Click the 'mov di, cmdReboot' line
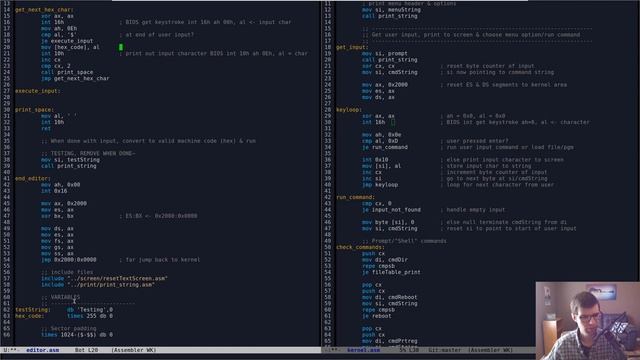The width and height of the screenshot is (640, 360). point(389,298)
